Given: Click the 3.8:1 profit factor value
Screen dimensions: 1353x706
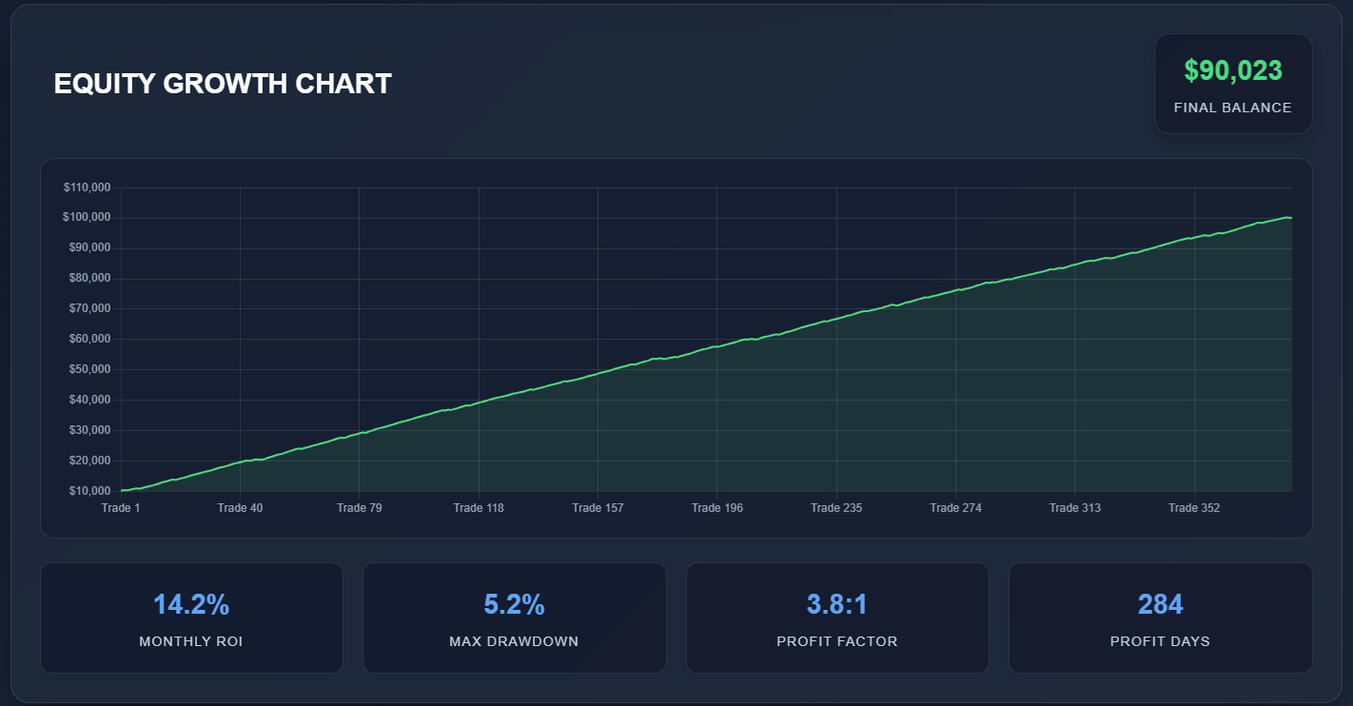Looking at the screenshot, I should [837, 605].
